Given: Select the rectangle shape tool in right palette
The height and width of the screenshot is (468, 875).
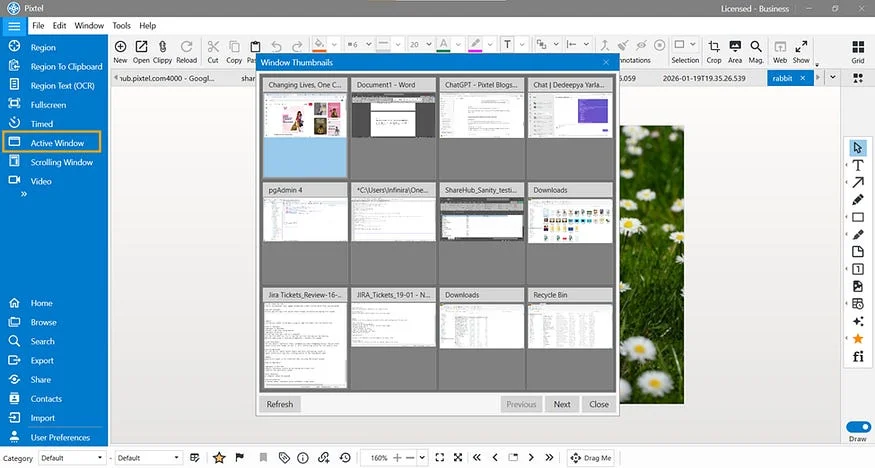Looking at the screenshot, I should pos(858,217).
